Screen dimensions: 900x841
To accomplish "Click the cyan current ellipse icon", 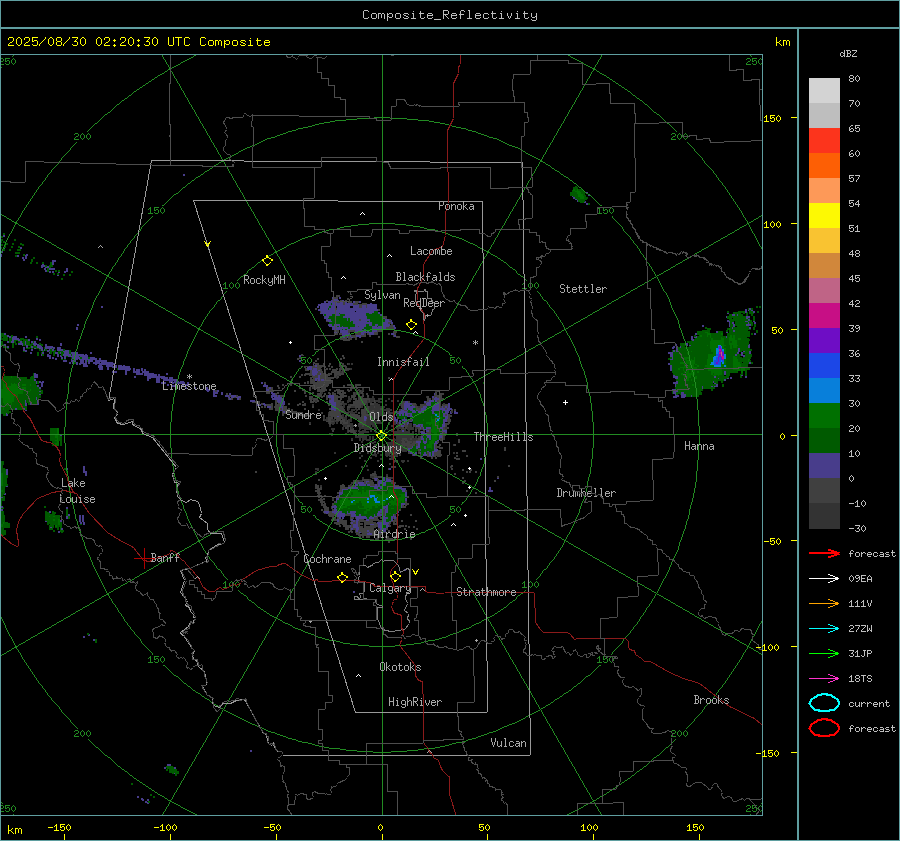I will pos(824,703).
